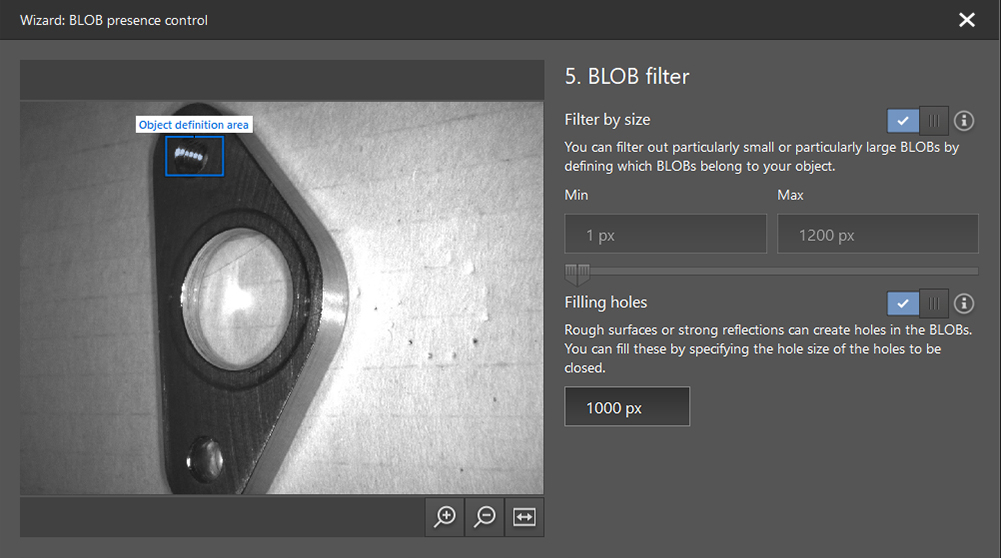Show info for Filling holes
1001x558 pixels.
964,302
